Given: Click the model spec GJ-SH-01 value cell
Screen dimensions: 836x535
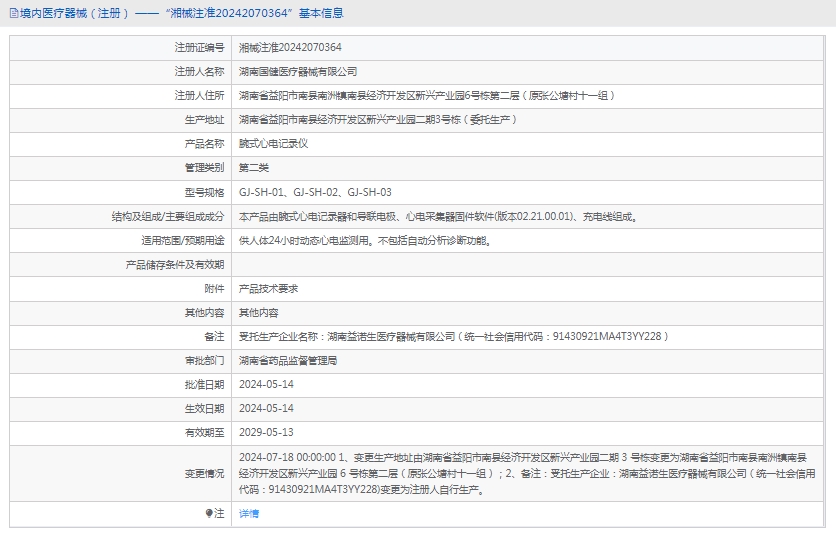Looking at the screenshot, I should click(315, 192).
